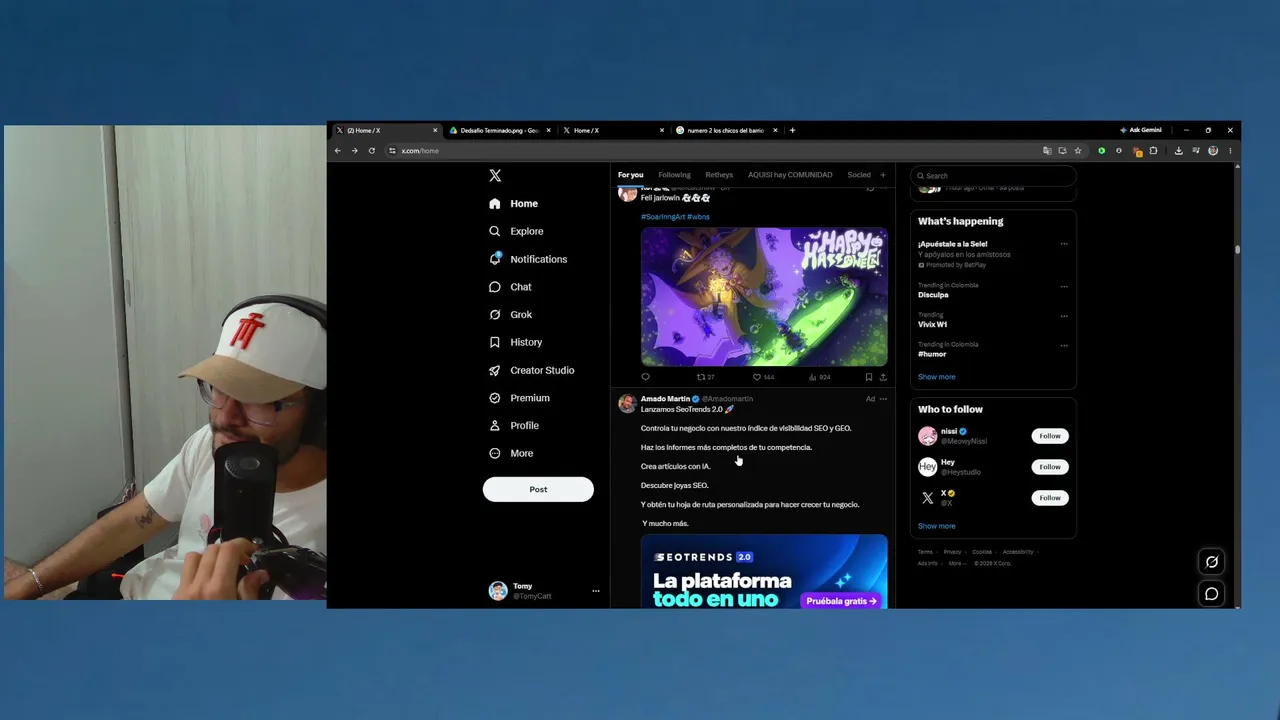1280x720 pixels.
Task: Click Pruébala gratis in SeoTrends ad
Action: (x=841, y=601)
